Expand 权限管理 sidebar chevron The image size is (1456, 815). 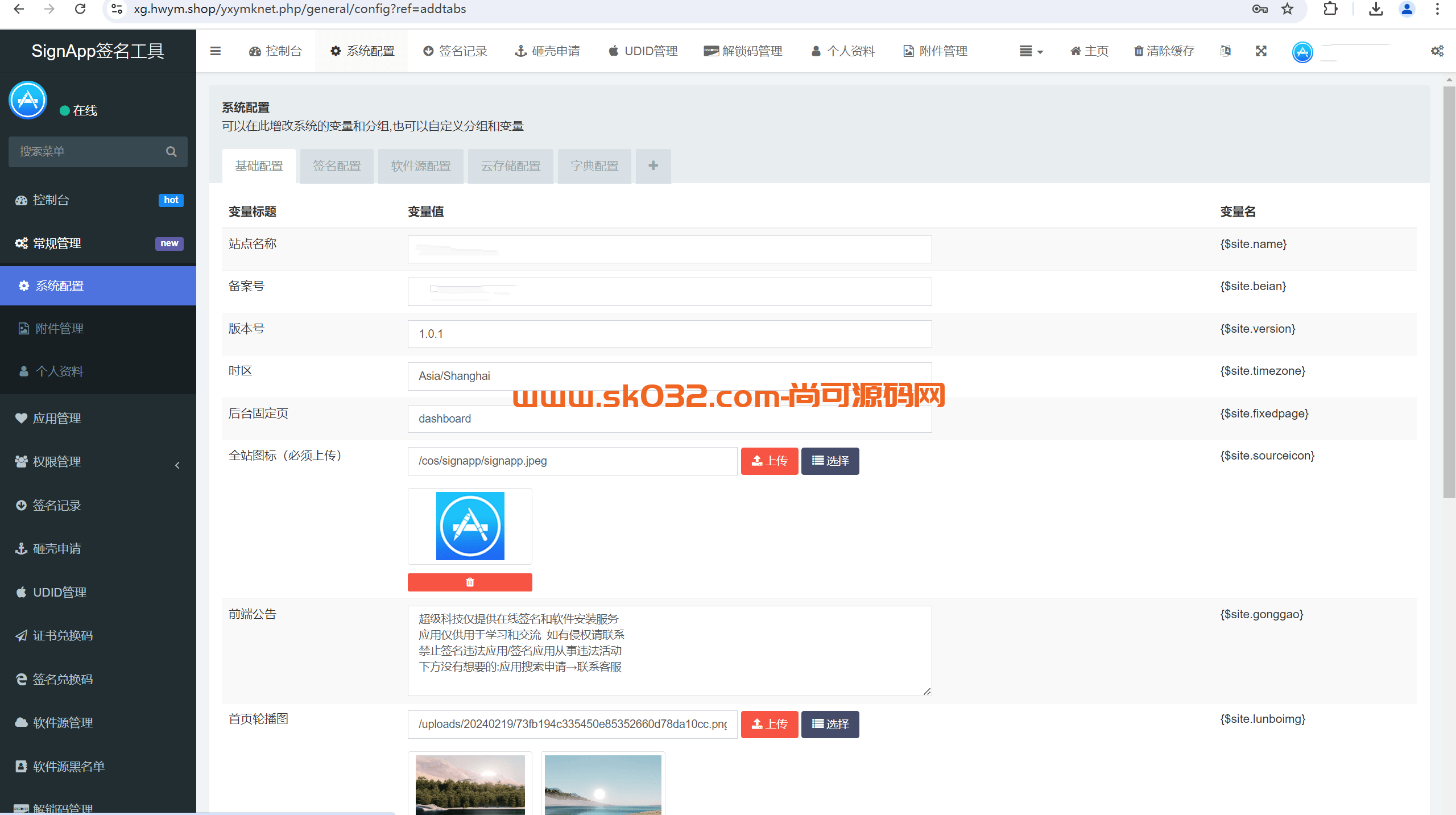click(177, 465)
